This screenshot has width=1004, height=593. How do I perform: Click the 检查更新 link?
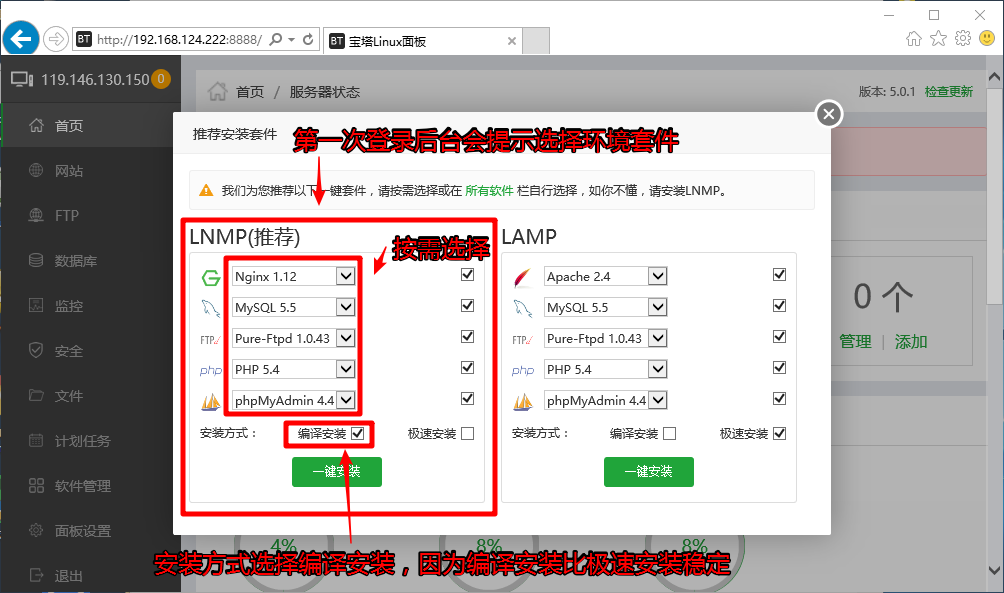[948, 92]
